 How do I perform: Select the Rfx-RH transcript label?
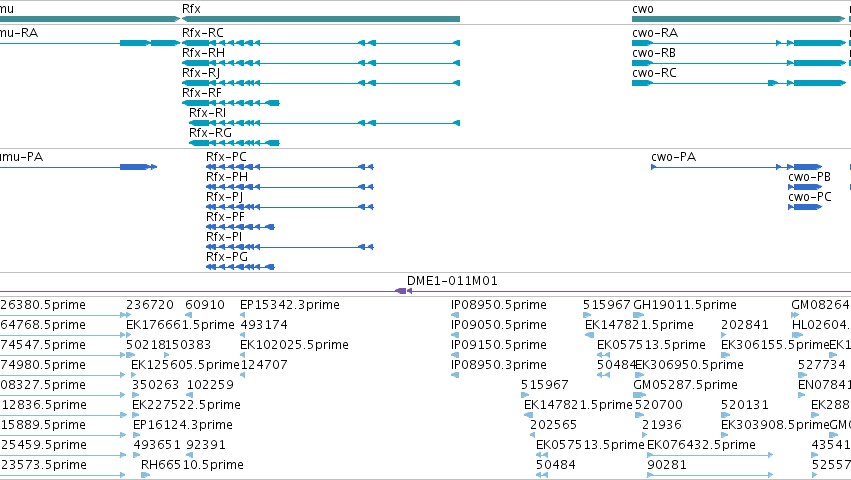pos(203,53)
